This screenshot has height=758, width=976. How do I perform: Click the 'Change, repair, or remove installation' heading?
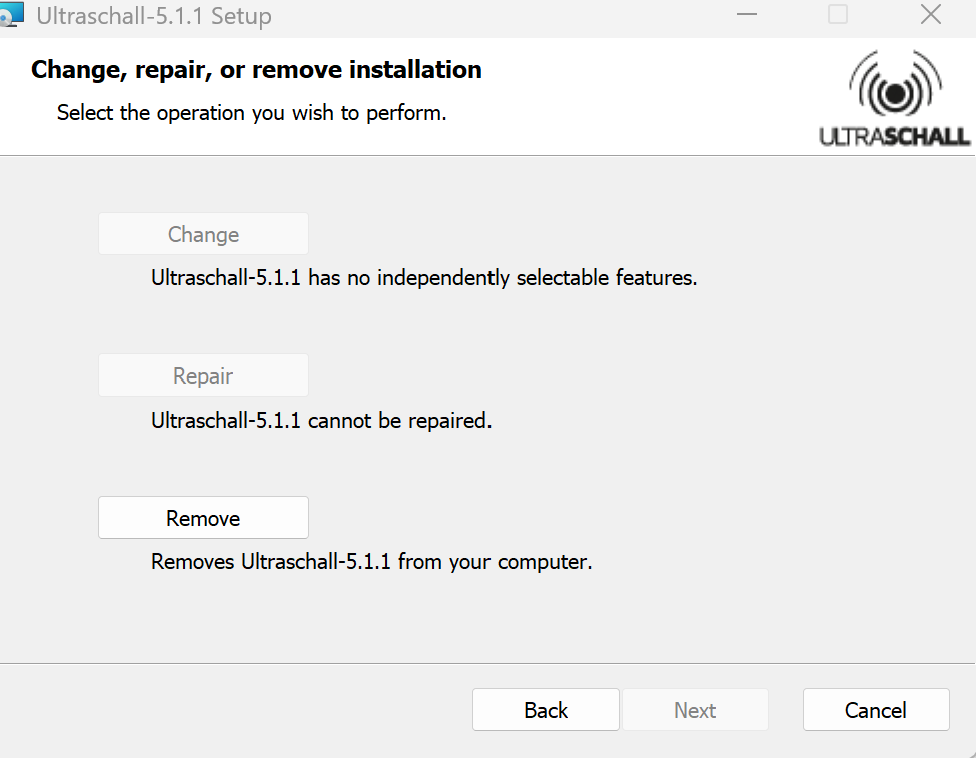(x=256, y=70)
